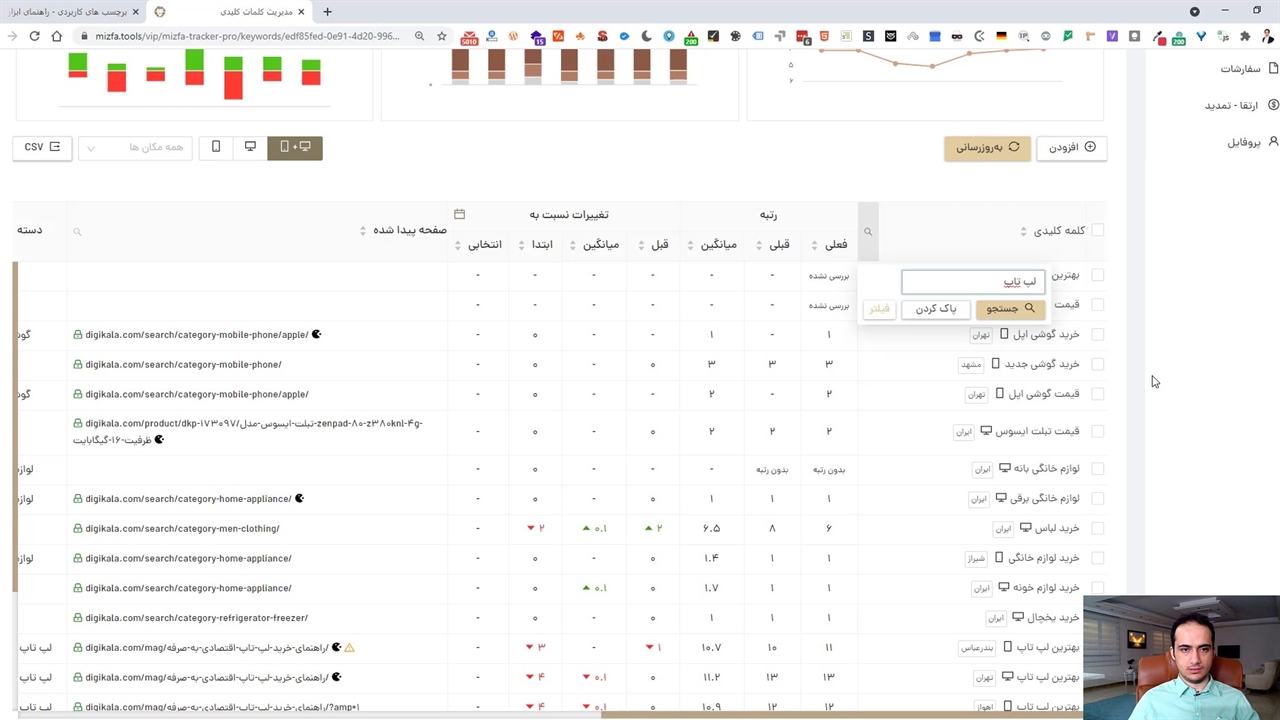1280x720 pixels.
Task: Sort the table by کلمه کلیدی column
Action: 1023,231
